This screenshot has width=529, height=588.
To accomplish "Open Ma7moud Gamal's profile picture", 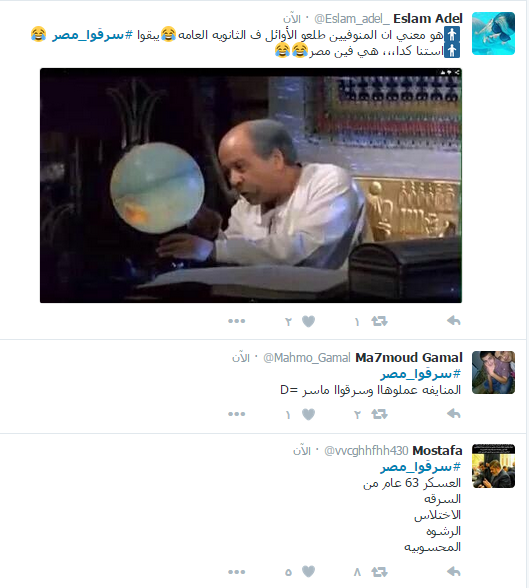I will [x=493, y=372].
